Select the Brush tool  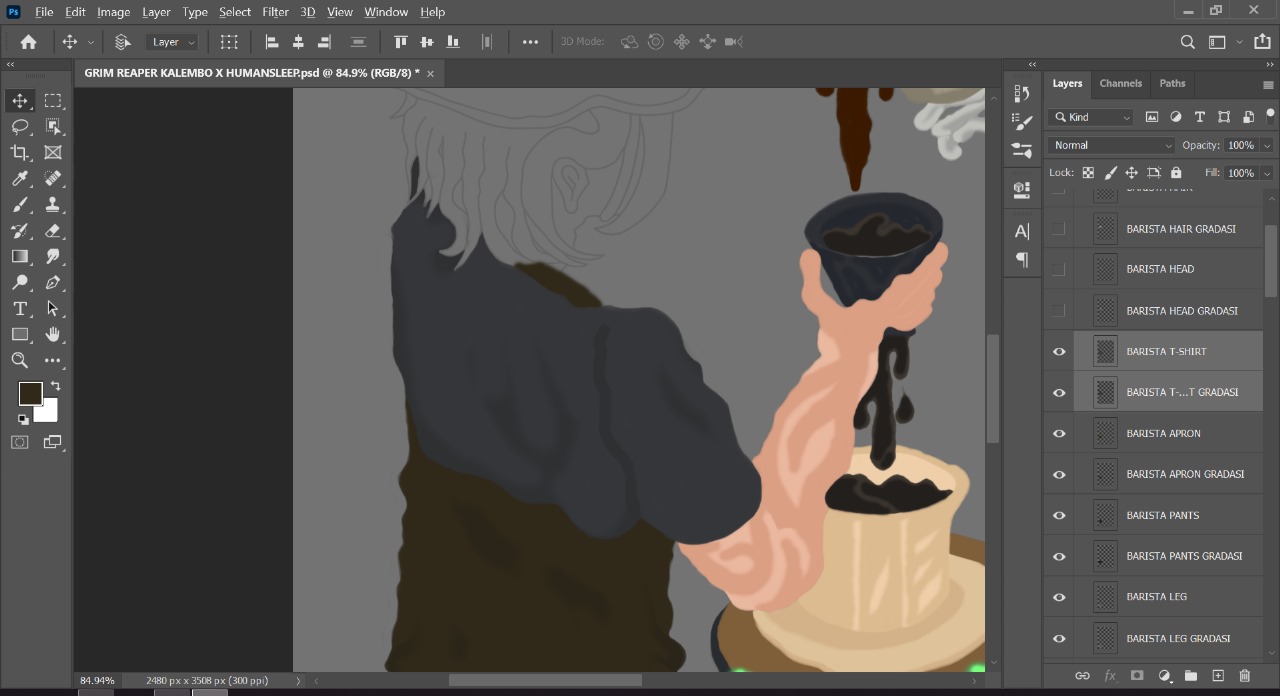click(20, 204)
